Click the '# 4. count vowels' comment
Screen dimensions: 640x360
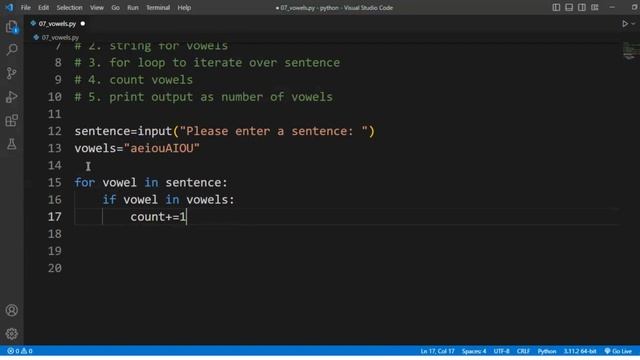pos(133,80)
